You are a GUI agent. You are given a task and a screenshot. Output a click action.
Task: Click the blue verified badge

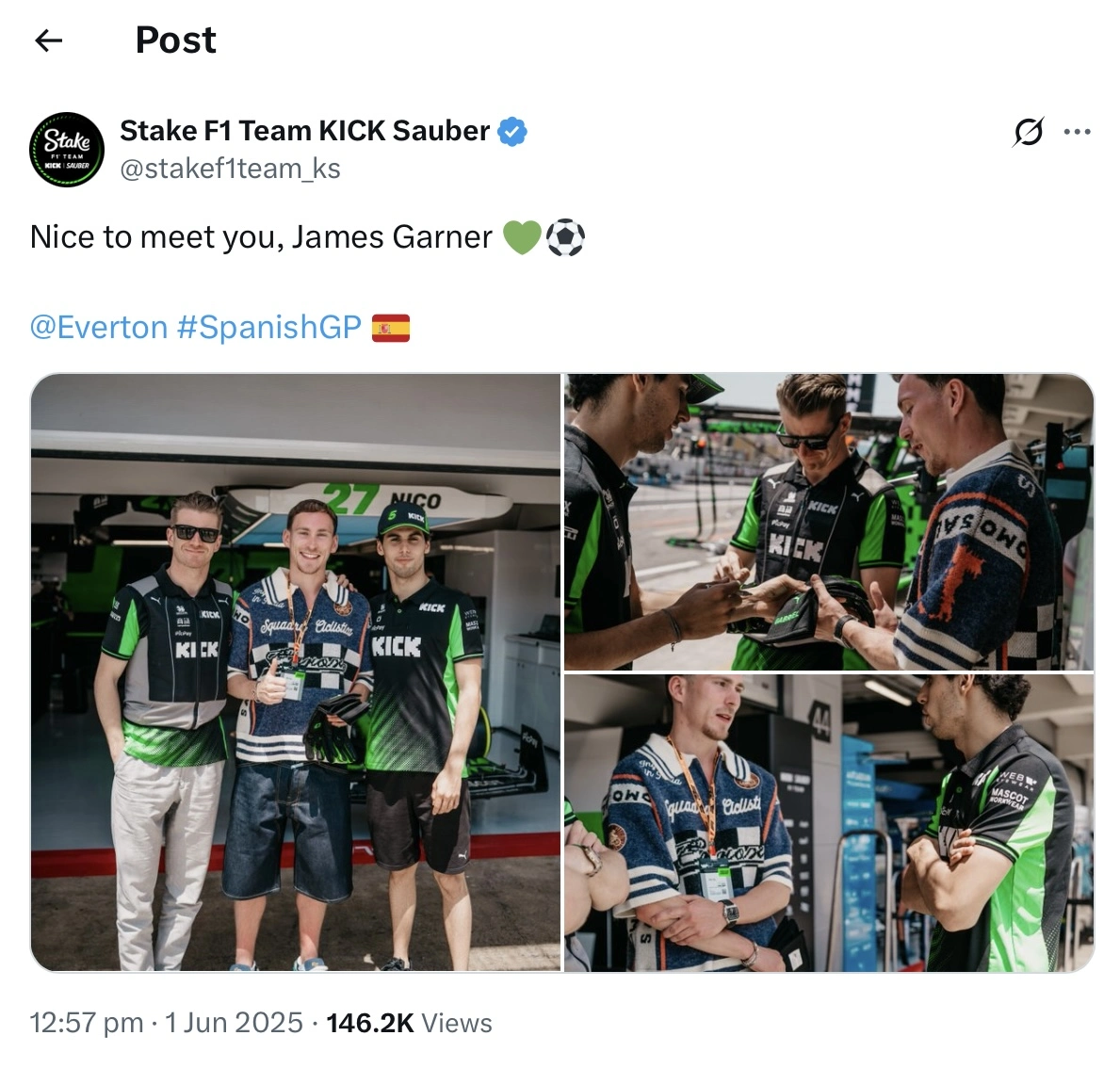(512, 132)
